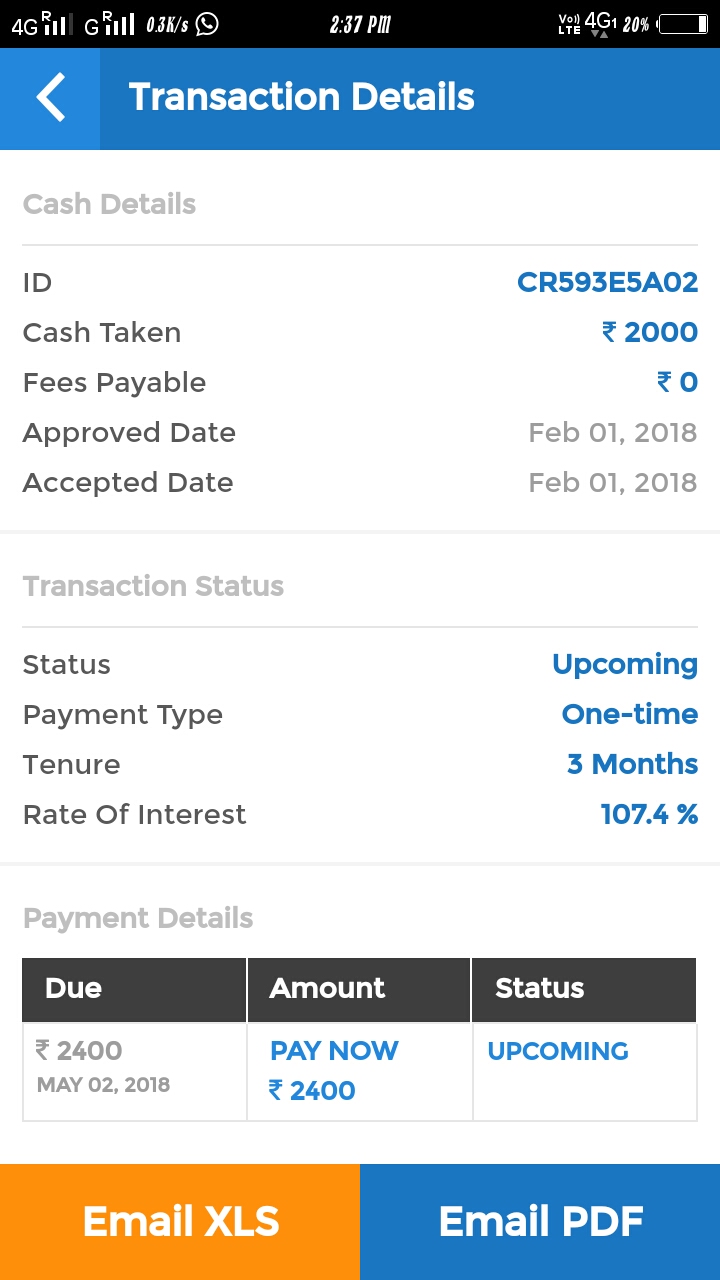
Task: Tap the One-time payment type value
Action: 629,715
